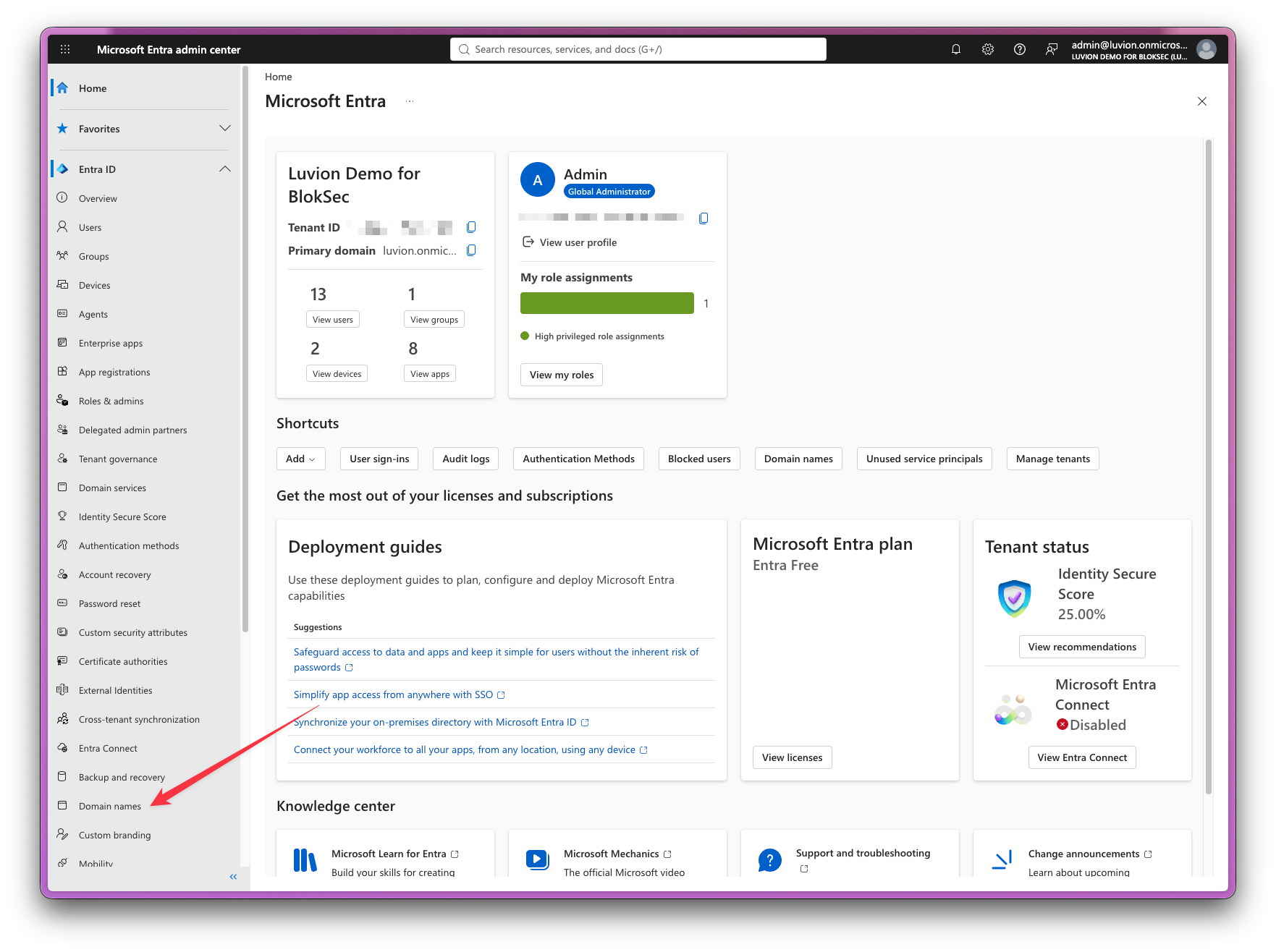This screenshot has width=1276, height=952.
Task: Click View user profile link
Action: [570, 242]
